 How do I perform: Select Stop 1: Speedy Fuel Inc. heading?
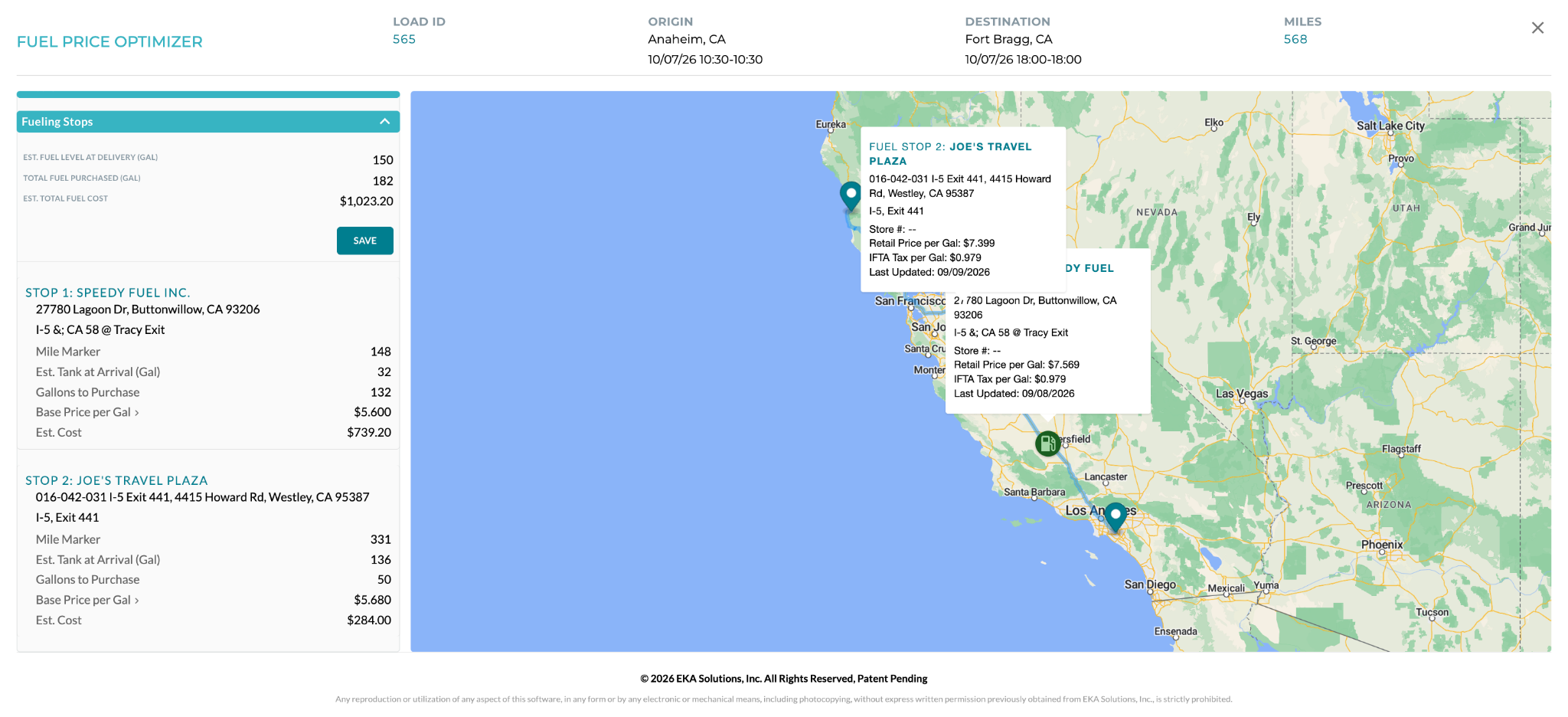click(x=108, y=293)
